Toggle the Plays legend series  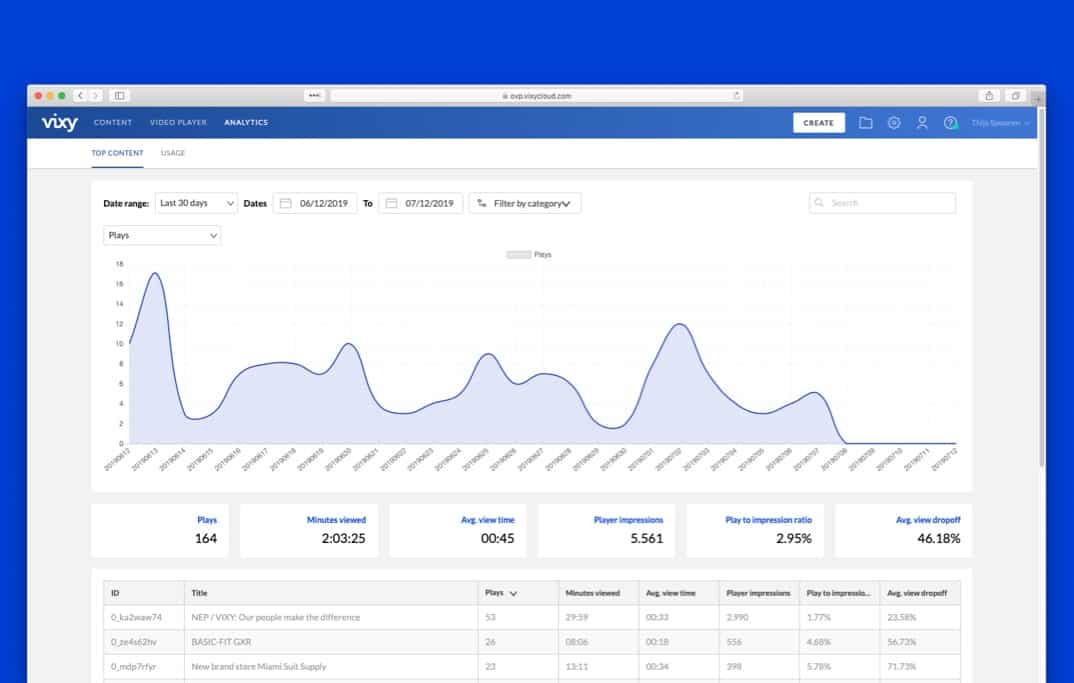[530, 255]
